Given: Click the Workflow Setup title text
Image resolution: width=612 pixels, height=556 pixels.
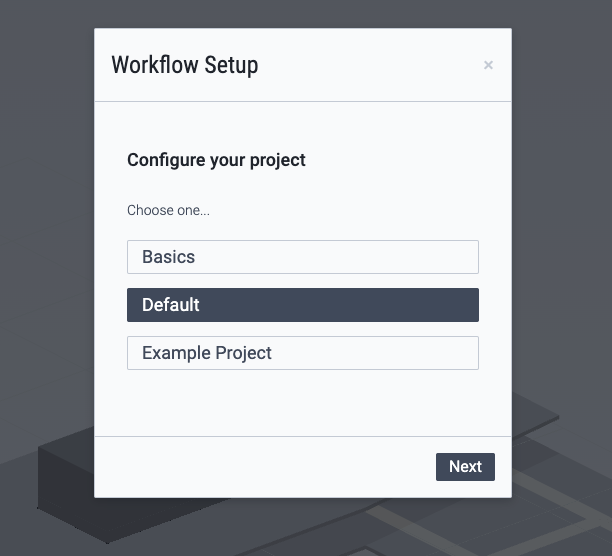Looking at the screenshot, I should (185, 65).
